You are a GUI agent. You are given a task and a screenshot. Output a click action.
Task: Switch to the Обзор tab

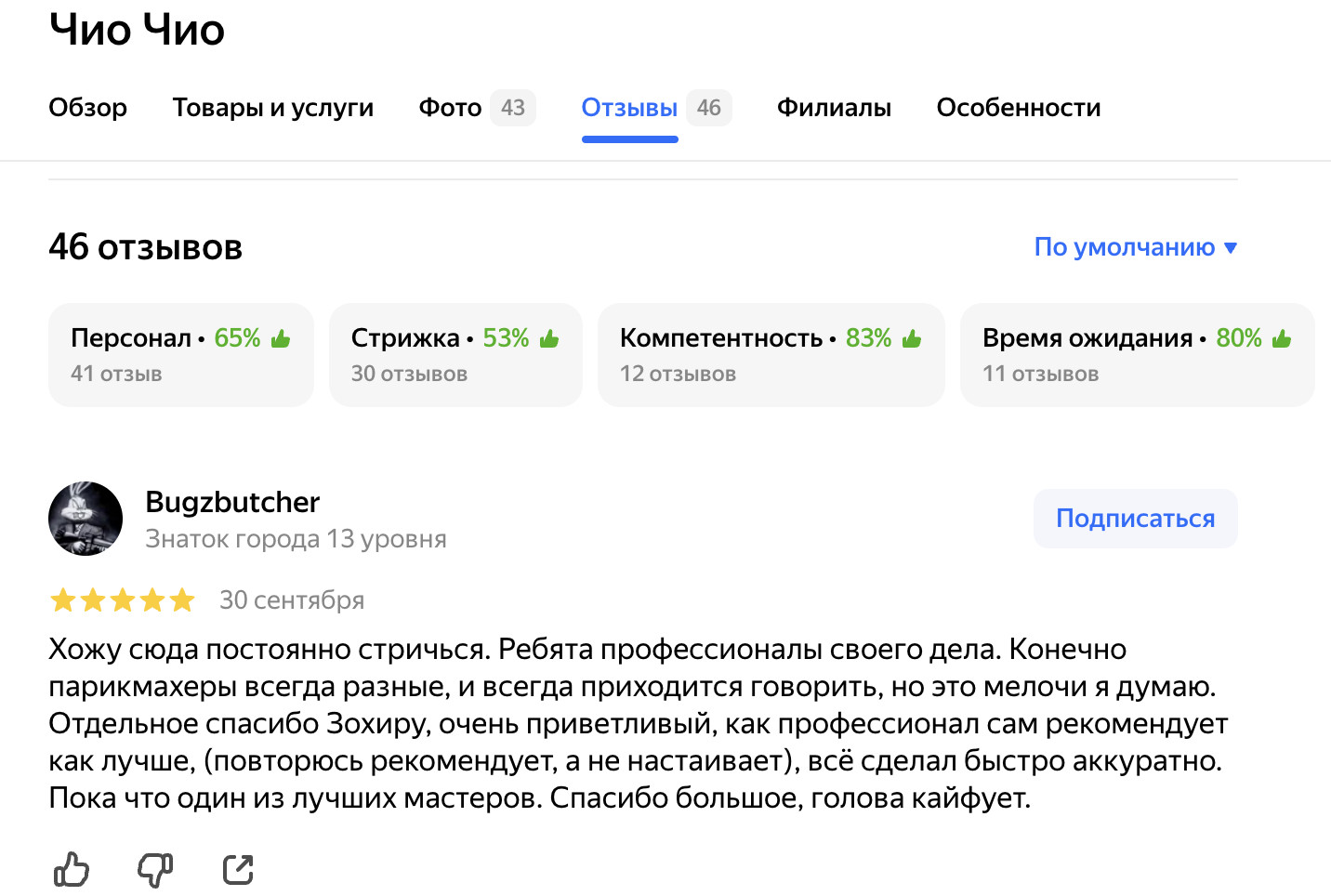pyautogui.click(x=87, y=108)
